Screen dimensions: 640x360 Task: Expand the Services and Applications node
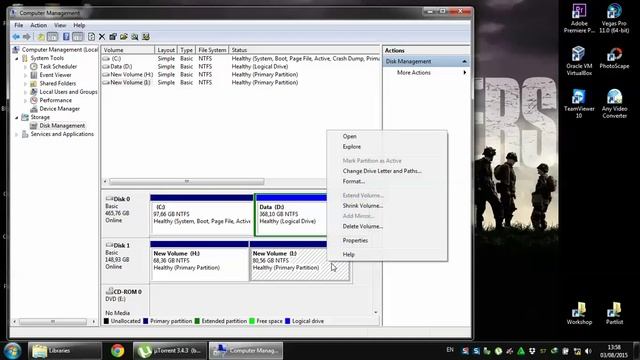17,134
